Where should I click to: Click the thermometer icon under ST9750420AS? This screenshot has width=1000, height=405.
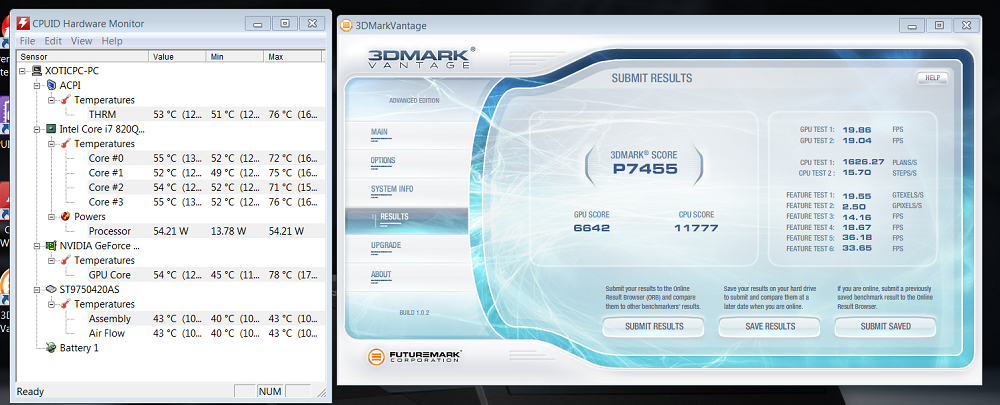(66, 304)
